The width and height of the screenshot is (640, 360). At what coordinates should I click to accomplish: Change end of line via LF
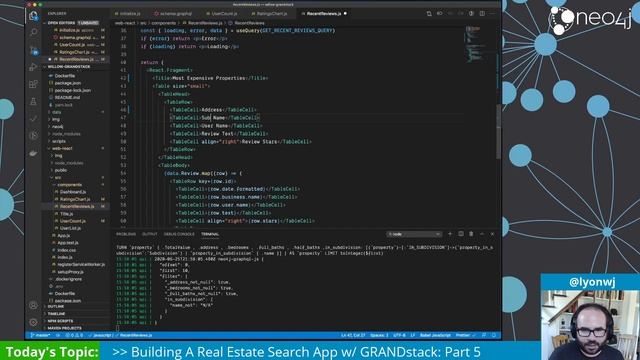412,335
